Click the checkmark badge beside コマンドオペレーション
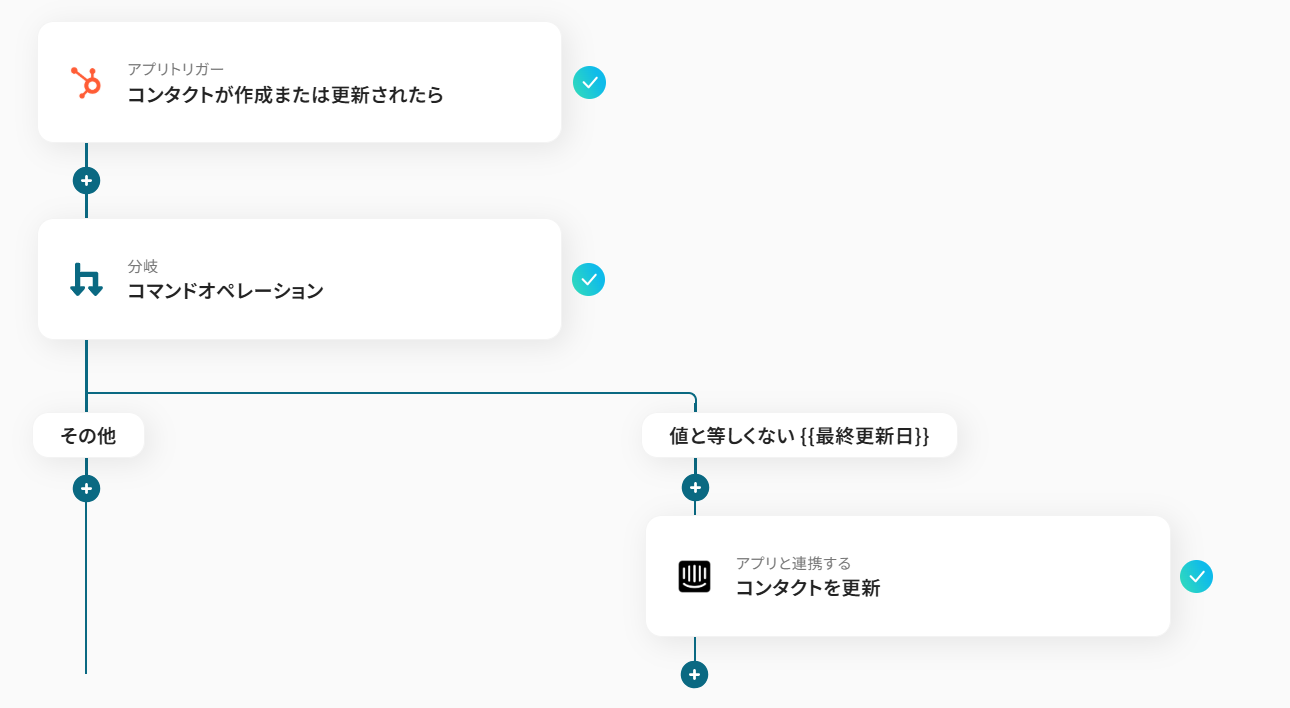The image size is (1290, 708). pos(589,279)
